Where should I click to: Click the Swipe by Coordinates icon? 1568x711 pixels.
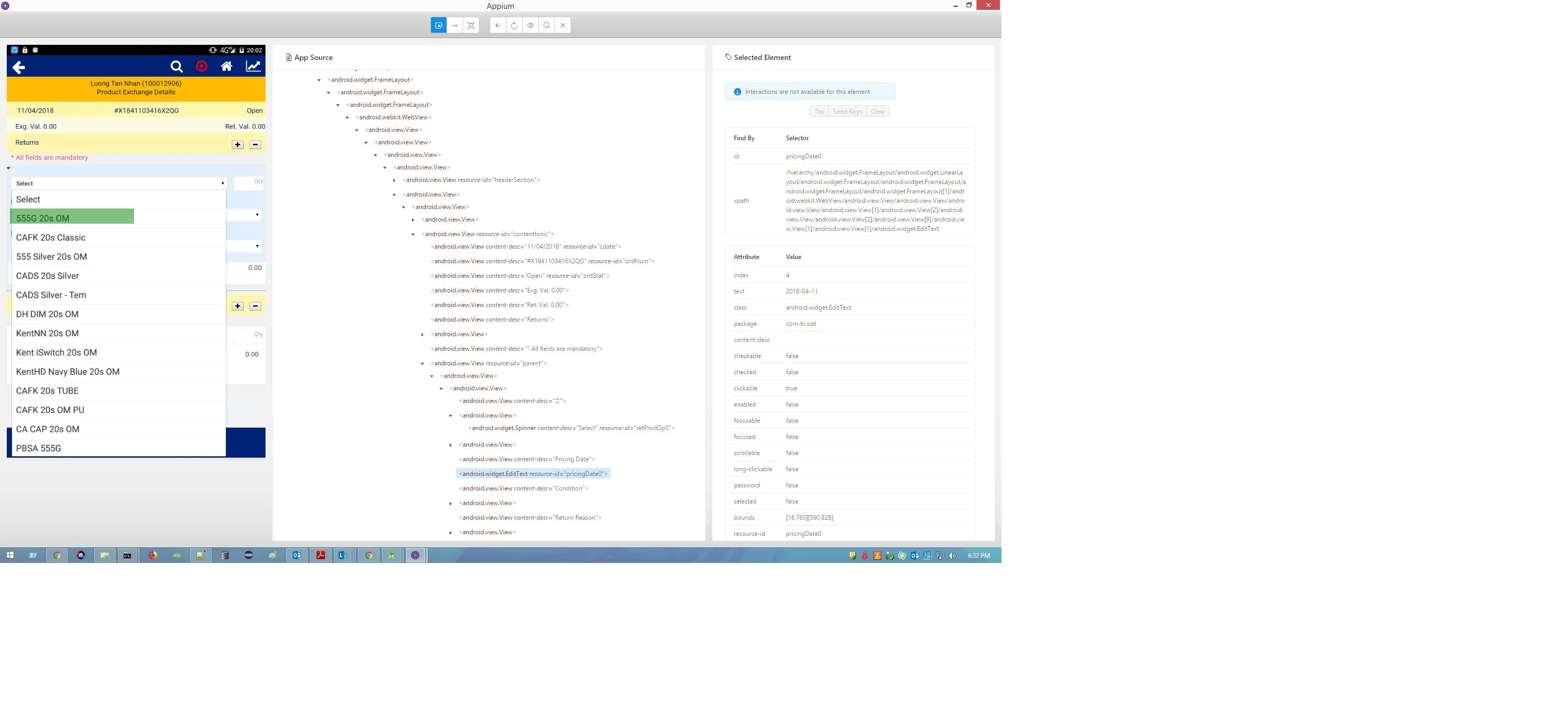(x=455, y=26)
